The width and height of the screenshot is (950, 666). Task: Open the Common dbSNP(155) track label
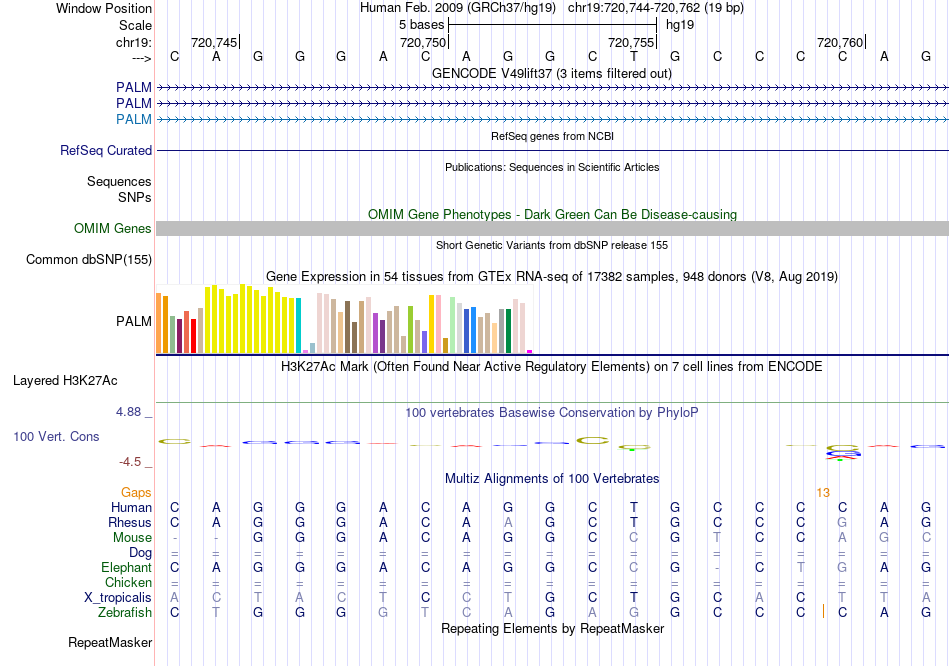click(89, 259)
